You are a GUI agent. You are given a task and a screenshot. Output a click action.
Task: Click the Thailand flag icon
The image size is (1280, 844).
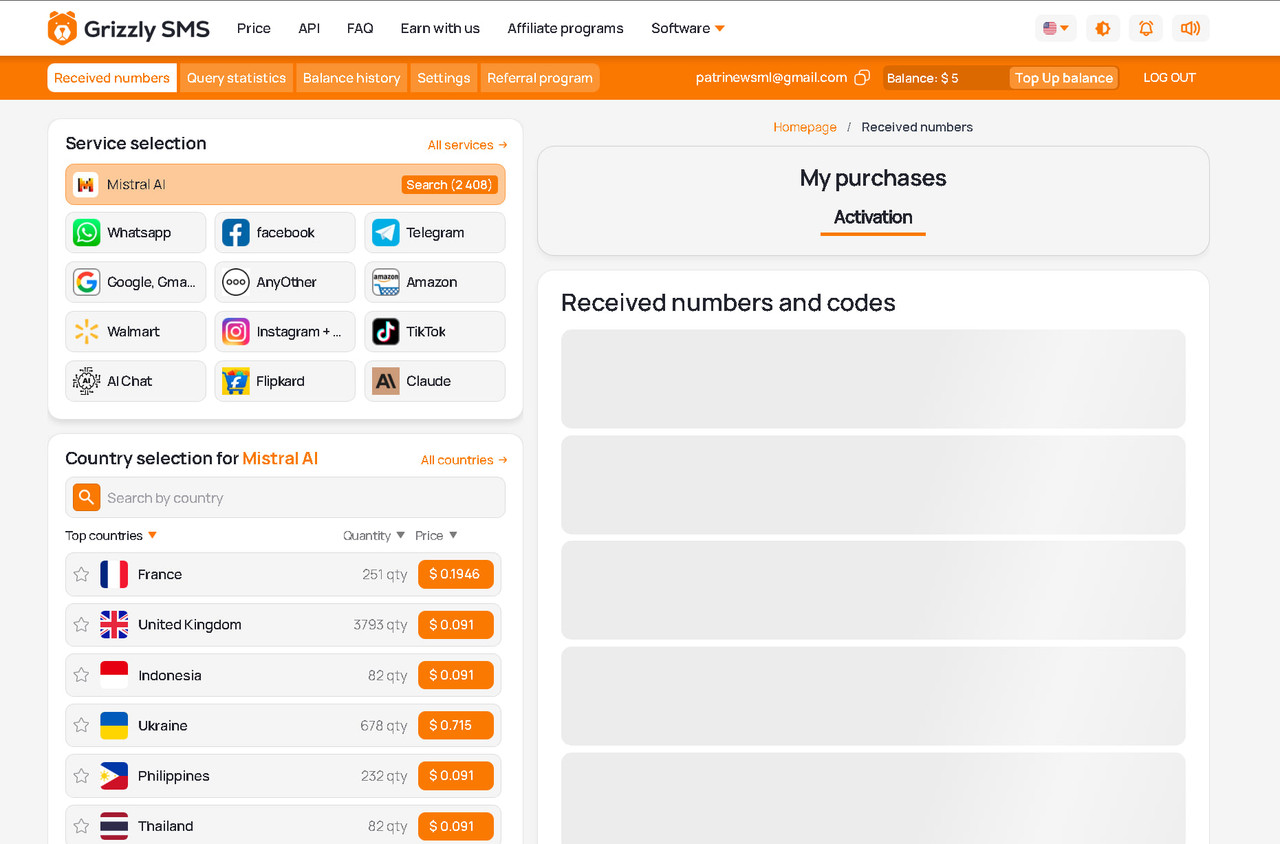(114, 826)
